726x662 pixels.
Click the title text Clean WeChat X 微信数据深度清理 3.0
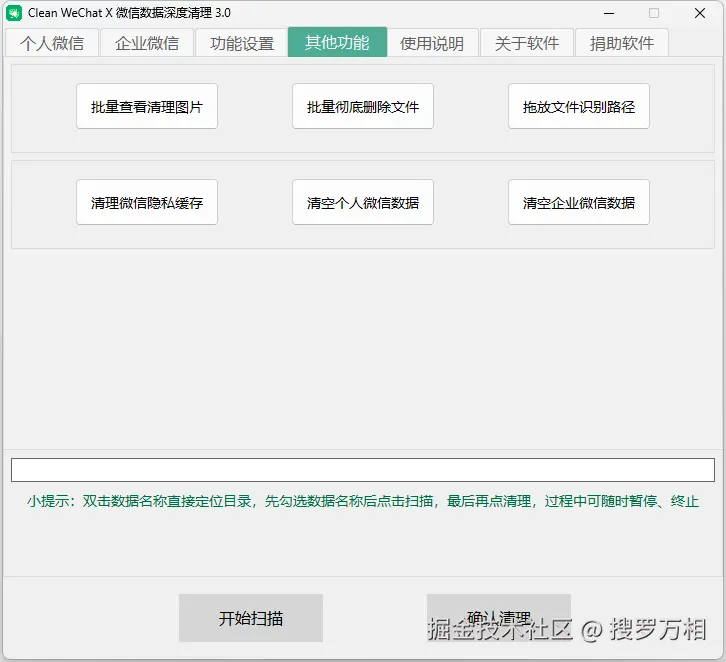click(129, 13)
